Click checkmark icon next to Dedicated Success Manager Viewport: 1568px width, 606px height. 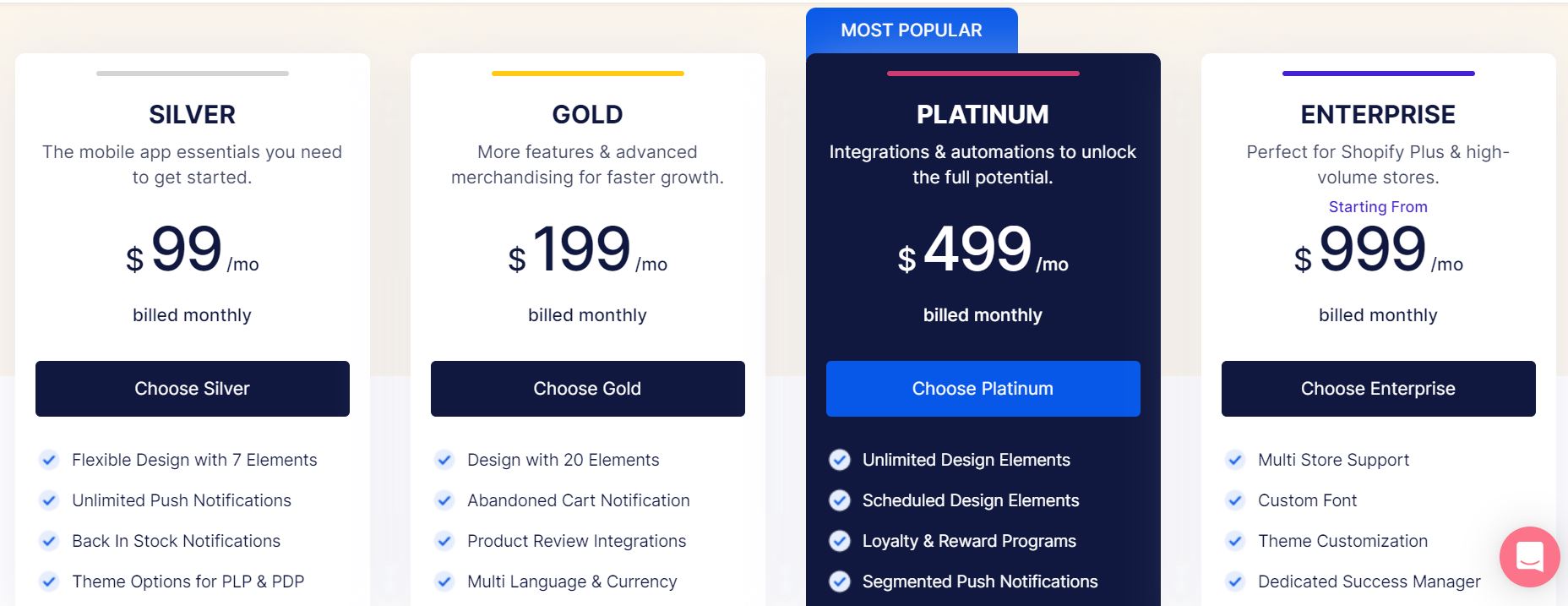click(1235, 581)
